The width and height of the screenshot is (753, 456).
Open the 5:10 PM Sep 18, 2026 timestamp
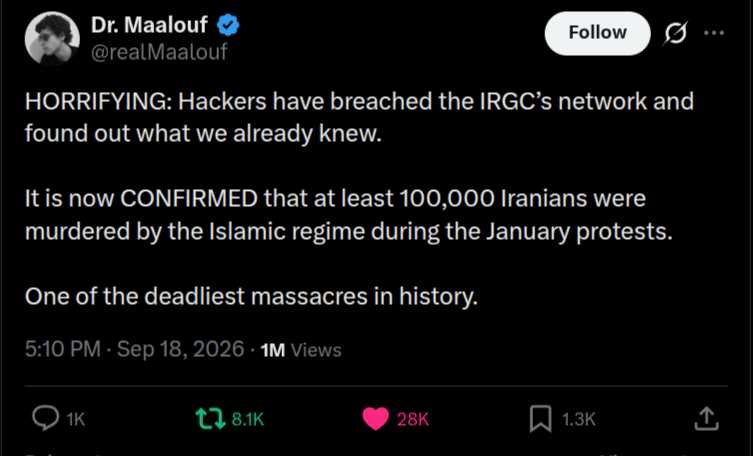pyautogui.click(x=134, y=349)
